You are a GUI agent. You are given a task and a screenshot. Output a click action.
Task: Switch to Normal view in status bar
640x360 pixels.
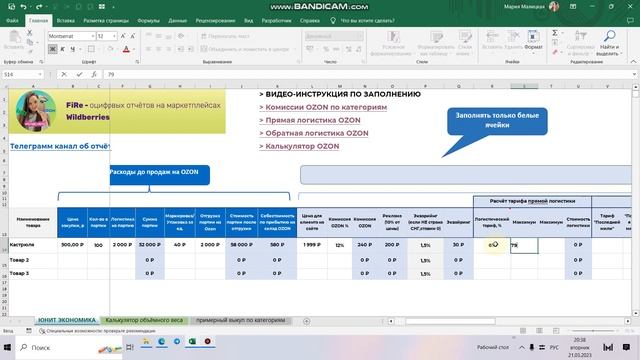[523, 331]
